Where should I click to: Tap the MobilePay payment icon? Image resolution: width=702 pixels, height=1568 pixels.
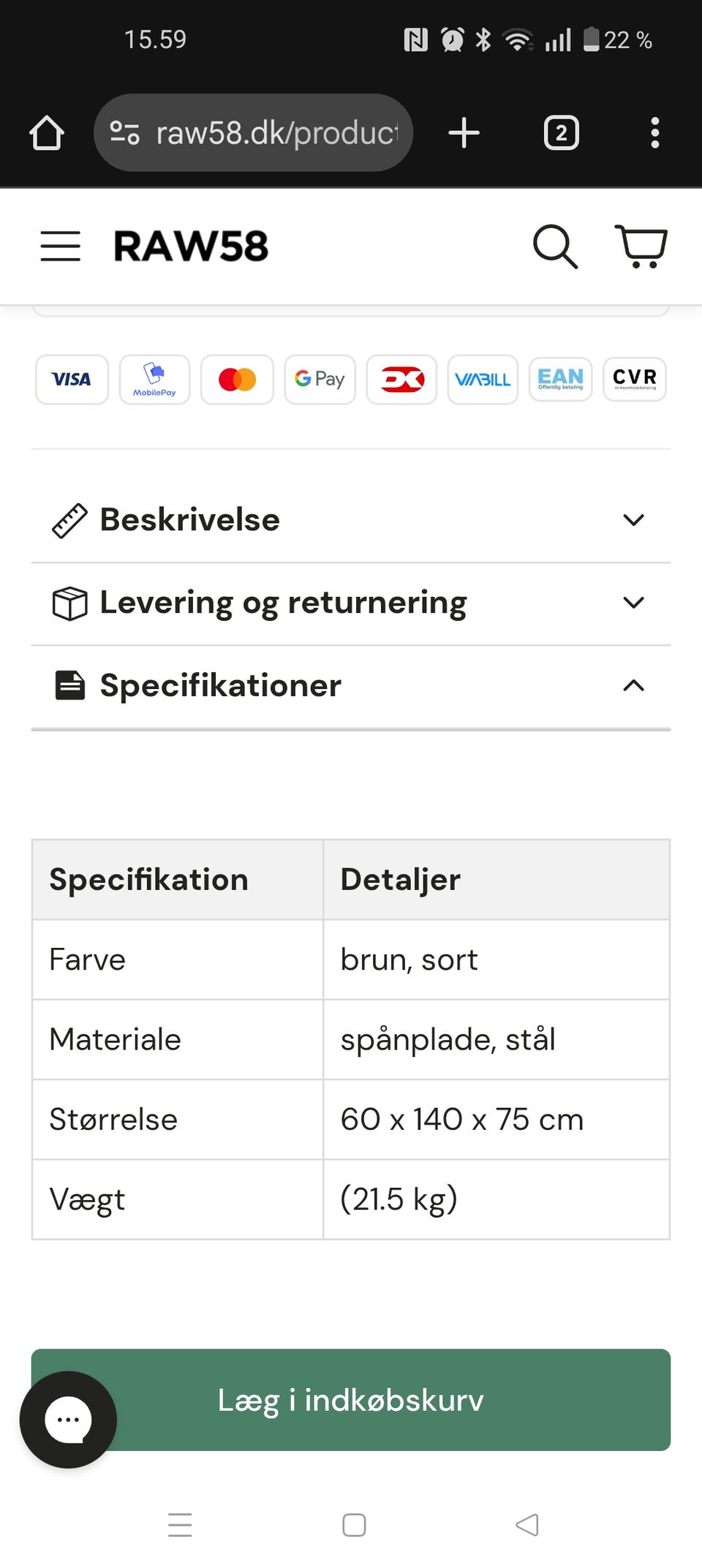click(154, 380)
